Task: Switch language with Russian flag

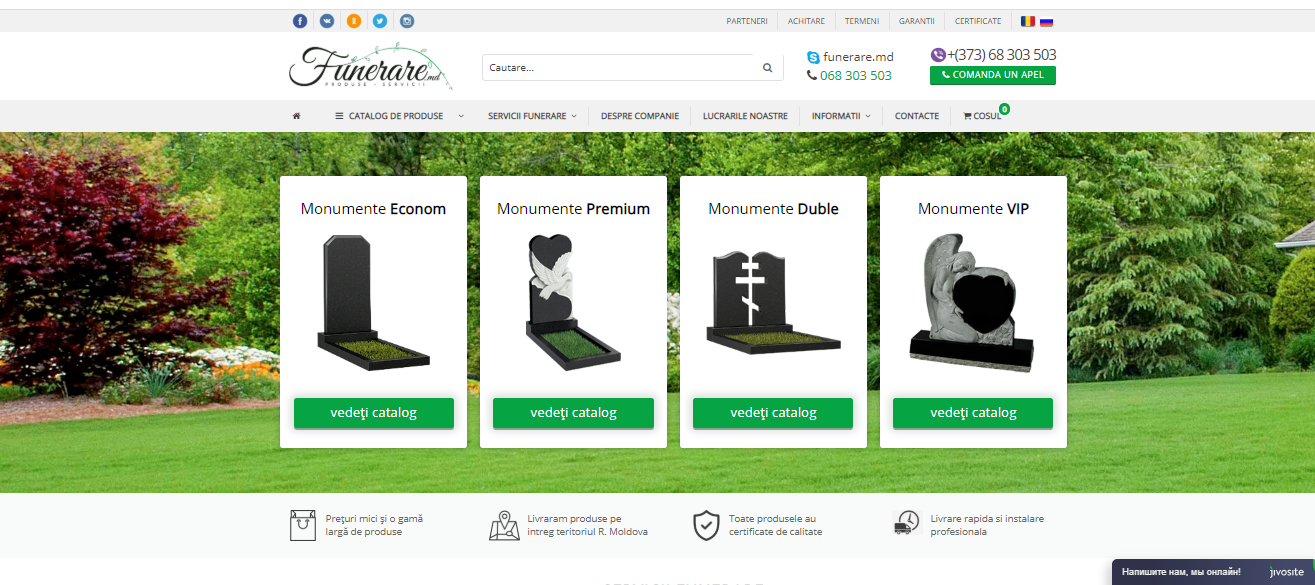Action: click(1046, 21)
